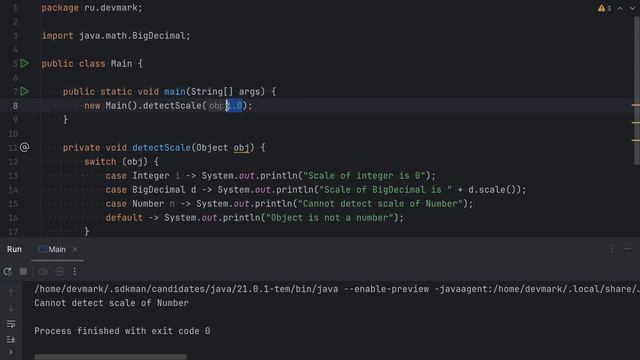Rerun Main with the rerun icon

point(8,271)
